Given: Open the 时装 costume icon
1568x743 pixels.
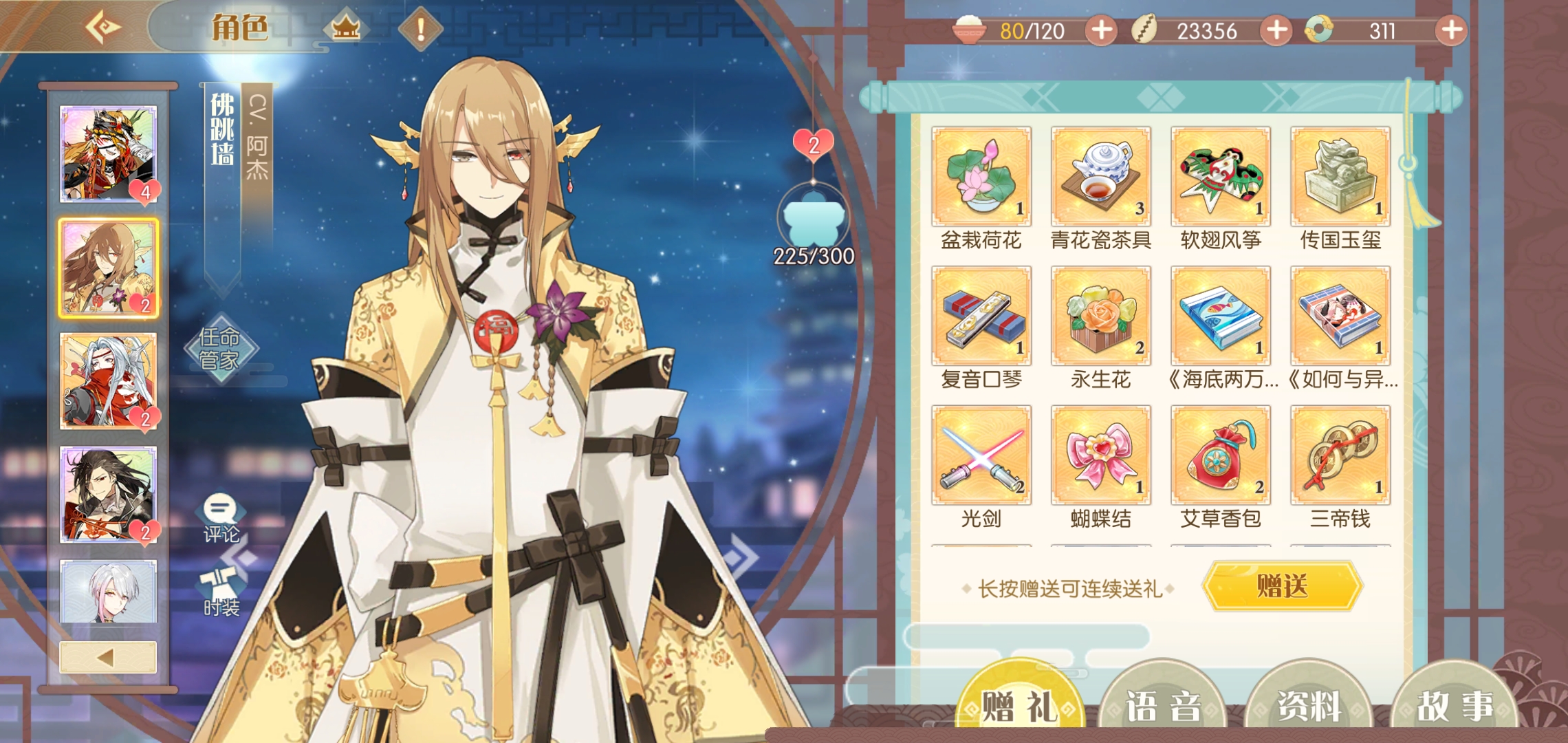Looking at the screenshot, I should pyautogui.click(x=221, y=592).
